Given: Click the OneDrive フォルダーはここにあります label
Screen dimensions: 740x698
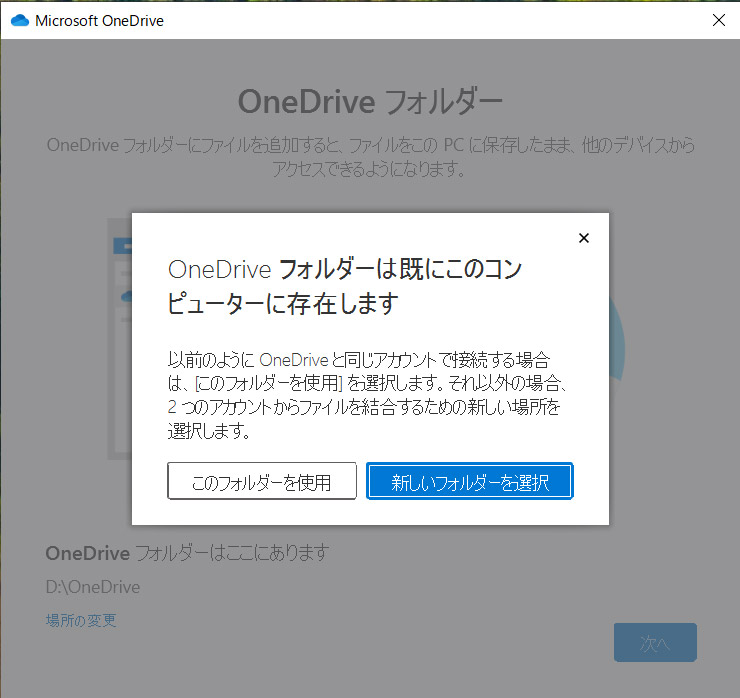Looking at the screenshot, I should (x=187, y=553).
